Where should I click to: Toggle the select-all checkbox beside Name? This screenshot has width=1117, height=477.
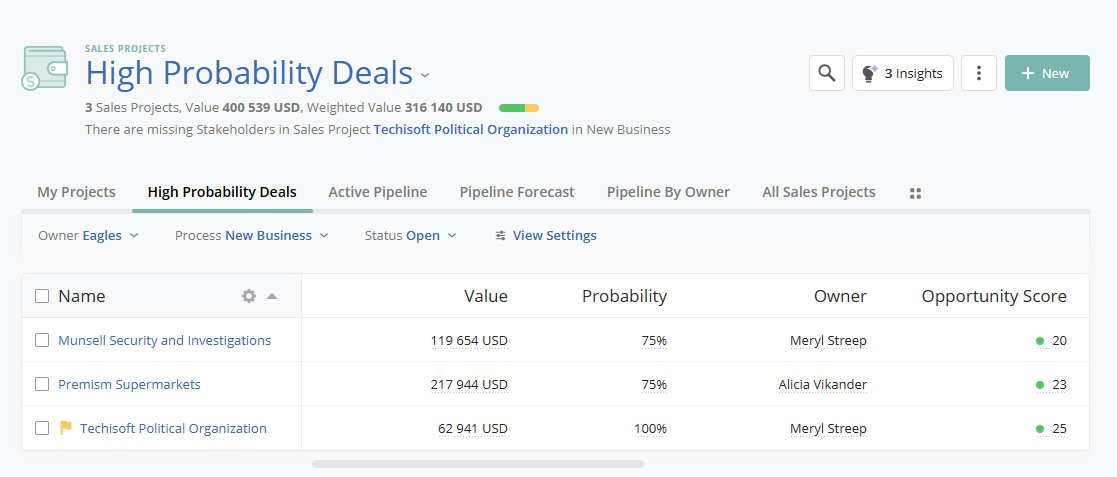(42, 296)
